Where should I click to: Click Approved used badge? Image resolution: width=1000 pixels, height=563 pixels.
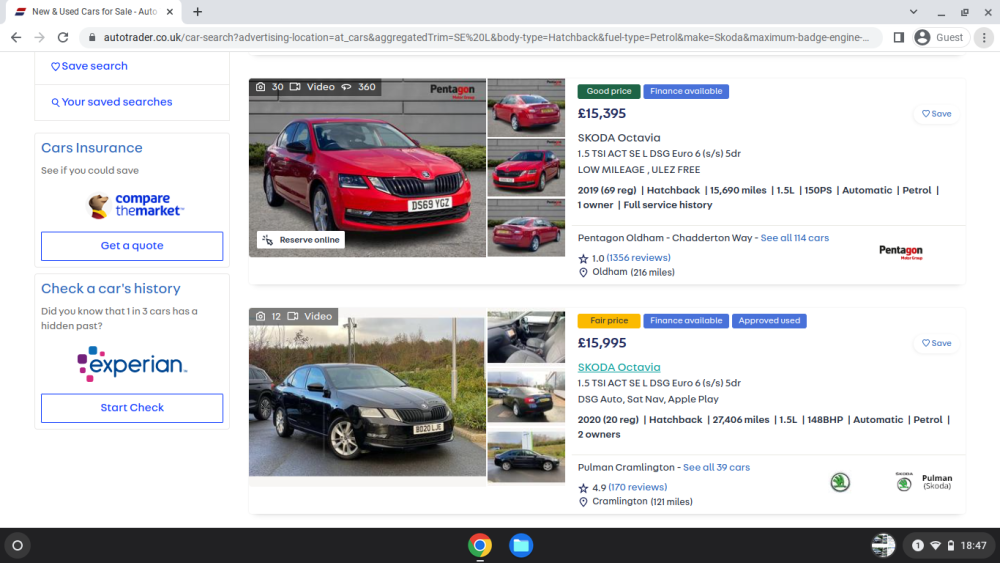[769, 321]
